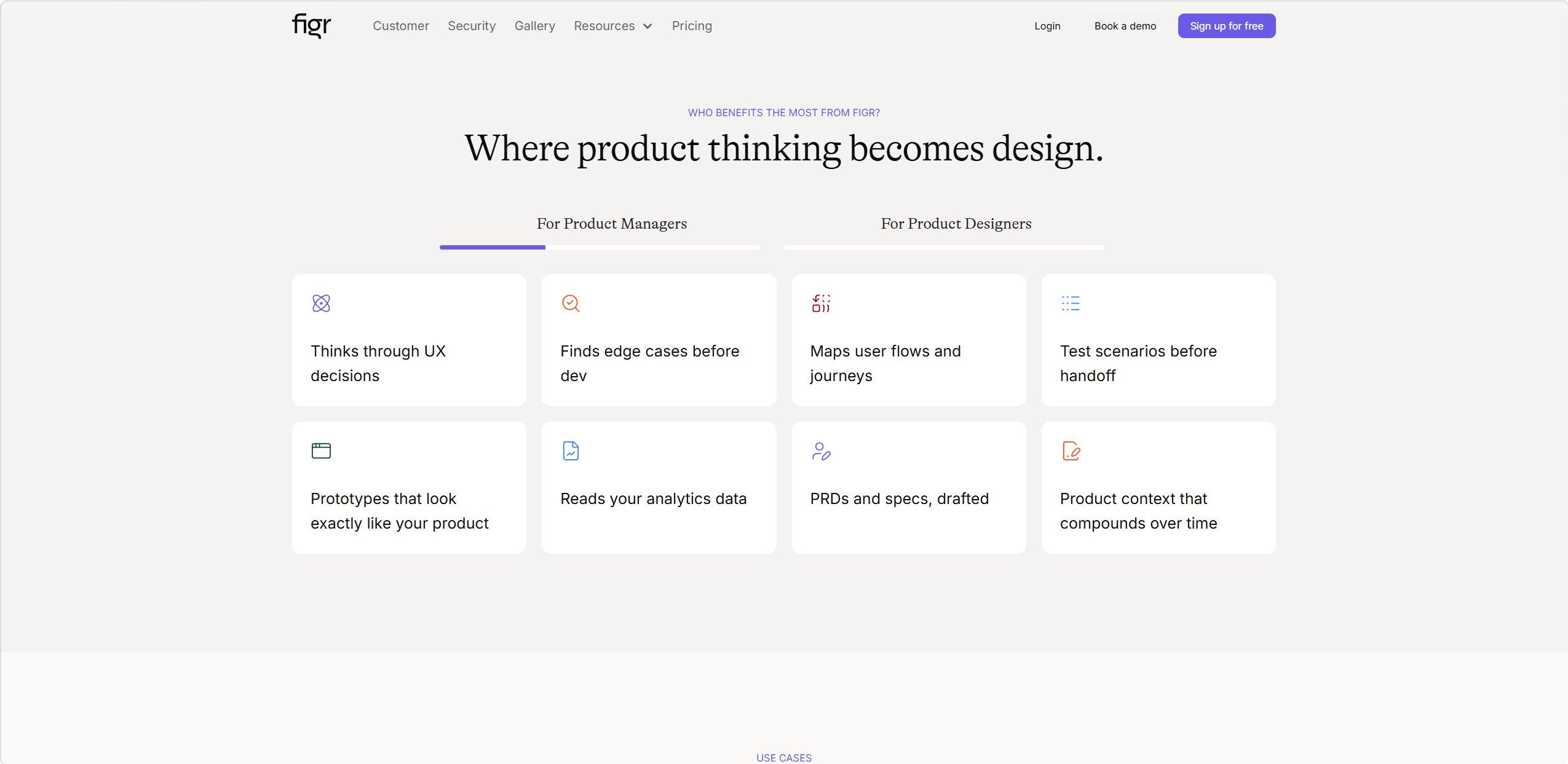Click the purple tab progress bar

(493, 247)
